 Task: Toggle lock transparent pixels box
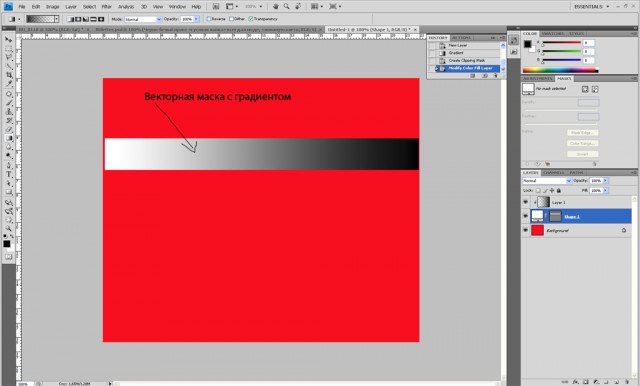tap(538, 191)
